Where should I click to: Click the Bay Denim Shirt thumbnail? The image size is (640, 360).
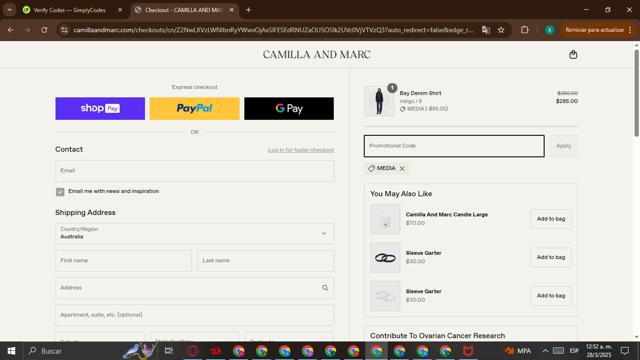379,101
